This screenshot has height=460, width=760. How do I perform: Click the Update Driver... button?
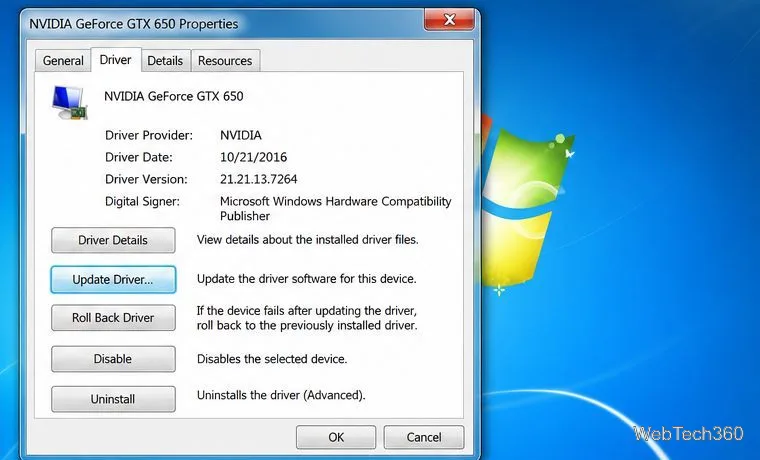point(113,279)
